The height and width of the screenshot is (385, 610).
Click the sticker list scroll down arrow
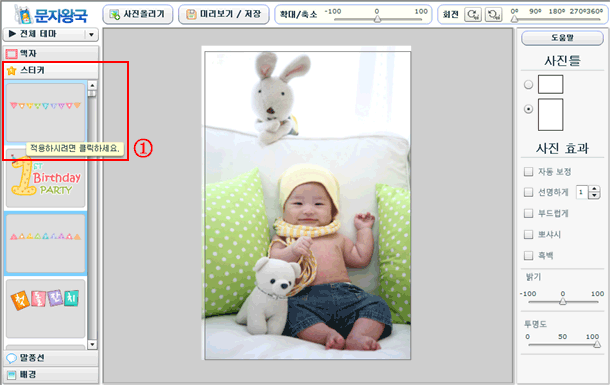click(x=92, y=345)
